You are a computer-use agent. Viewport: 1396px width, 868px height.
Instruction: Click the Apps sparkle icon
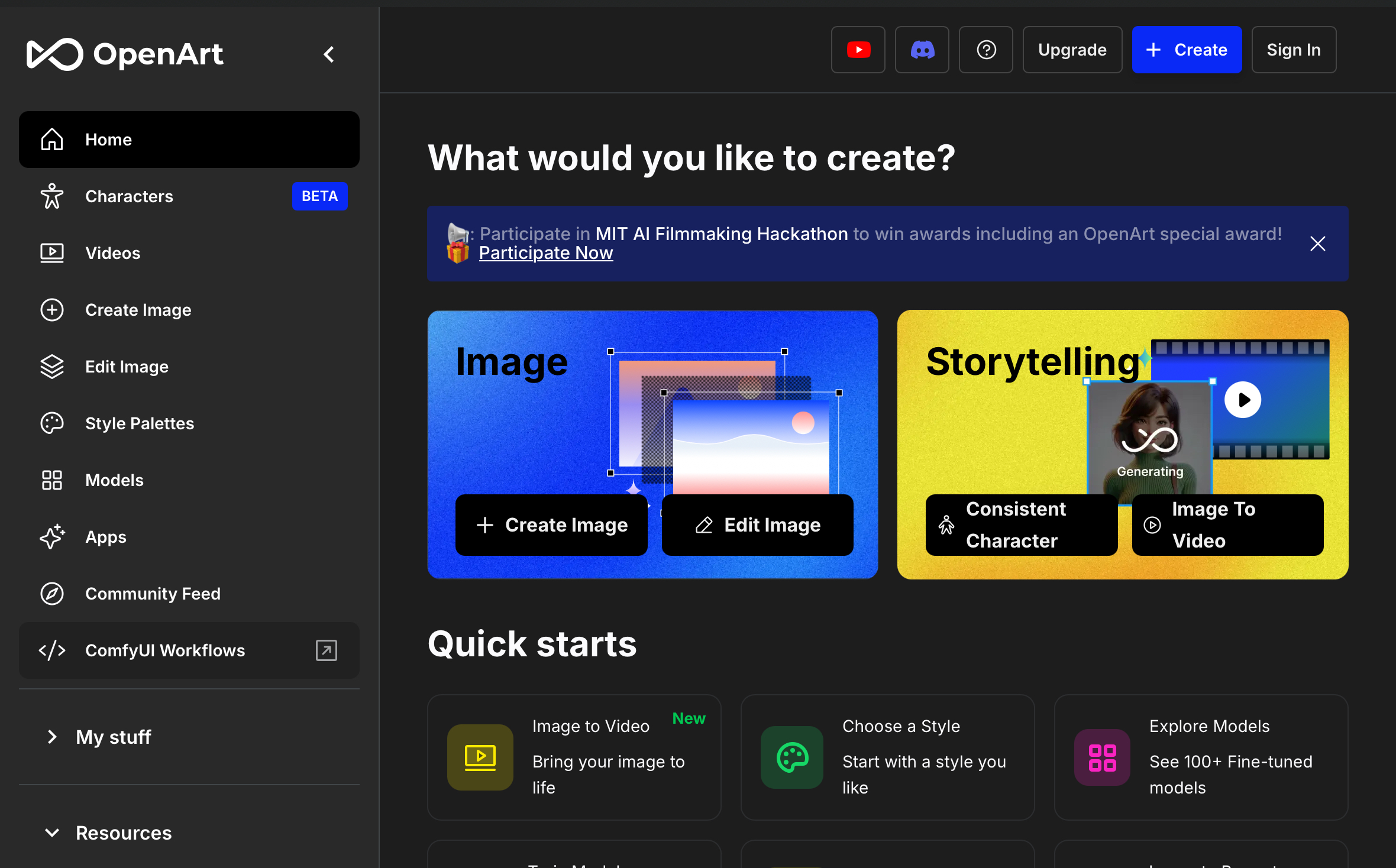[x=52, y=537]
